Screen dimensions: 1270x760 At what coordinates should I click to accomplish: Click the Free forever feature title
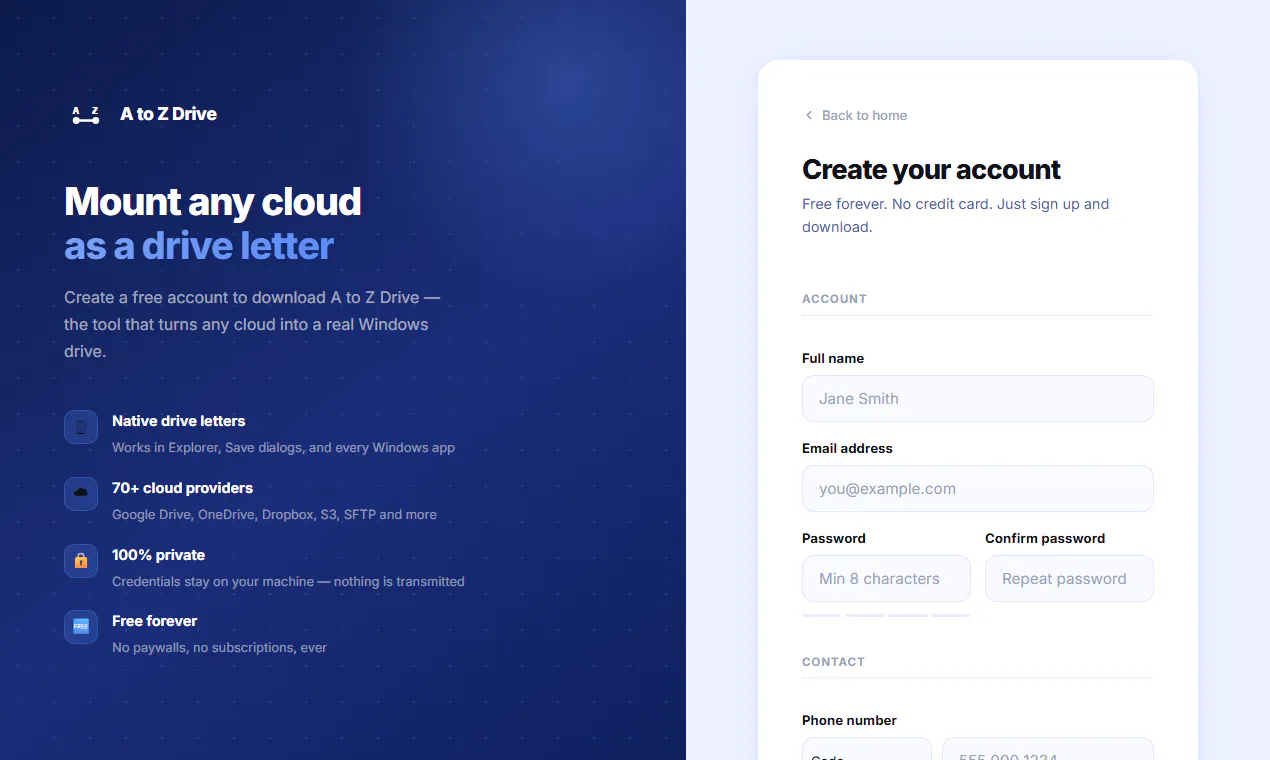154,621
